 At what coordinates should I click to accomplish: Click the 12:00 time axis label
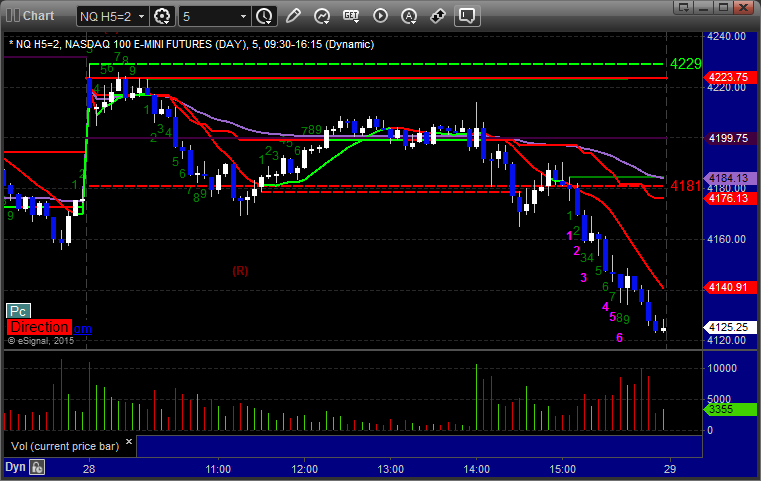(304, 469)
